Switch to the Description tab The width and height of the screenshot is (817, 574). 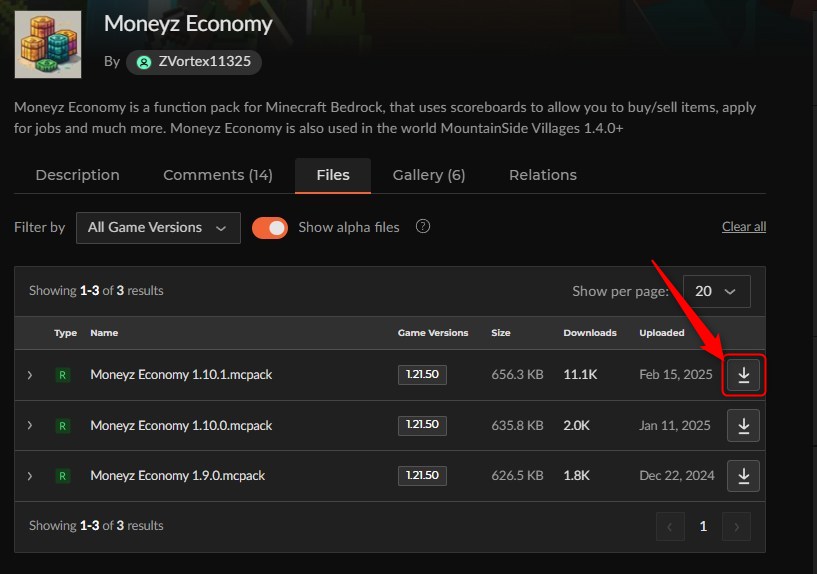pos(78,175)
